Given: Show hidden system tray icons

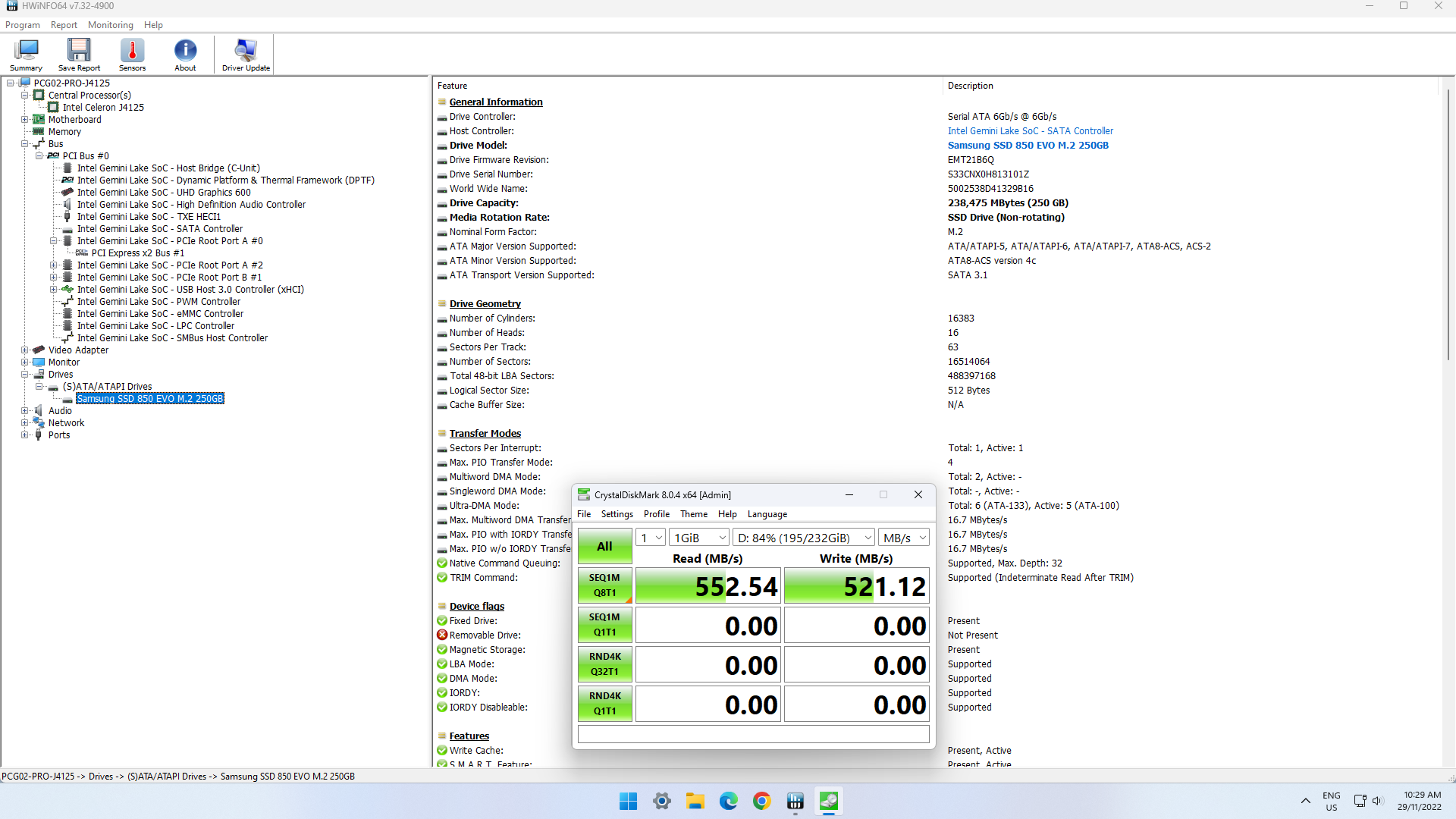Looking at the screenshot, I should pos(1305,801).
